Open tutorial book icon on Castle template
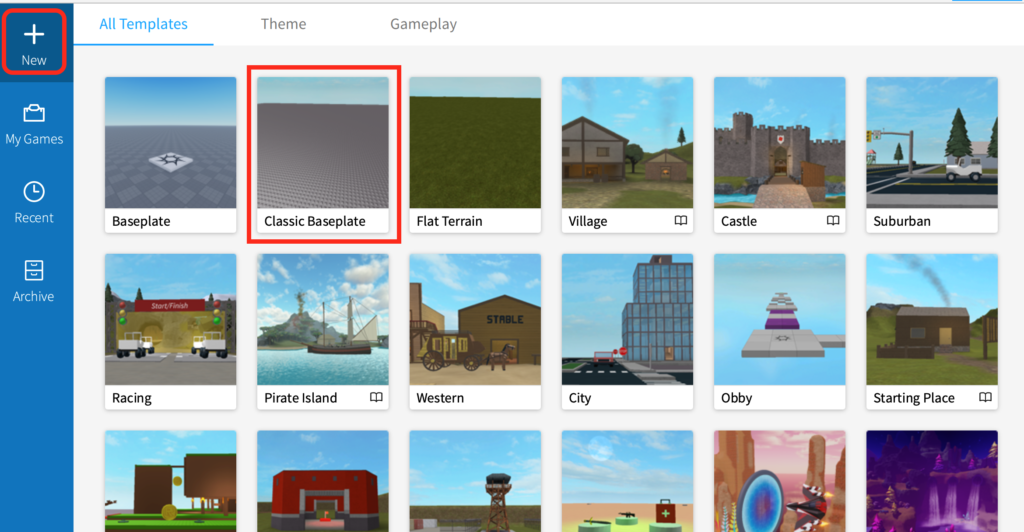Viewport: 1024px width, 532px height. click(833, 221)
